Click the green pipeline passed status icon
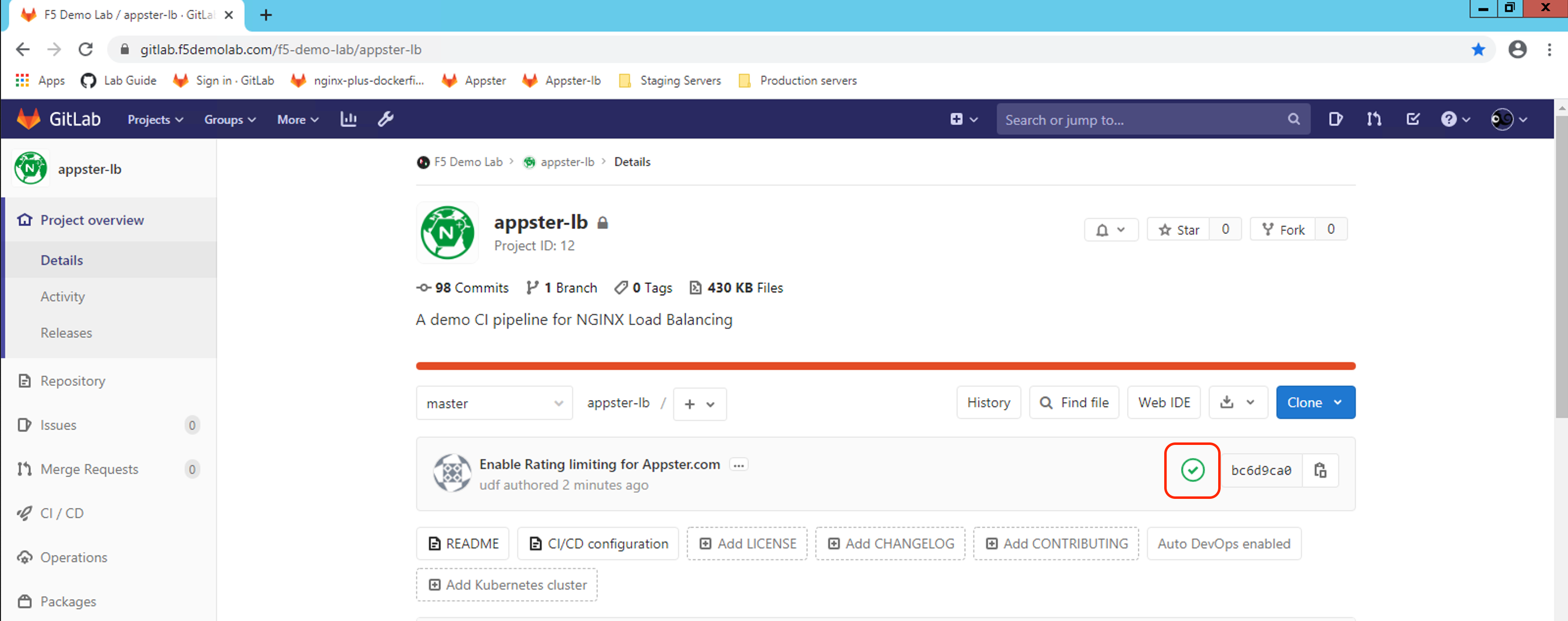The width and height of the screenshot is (1568, 621). tap(1192, 470)
